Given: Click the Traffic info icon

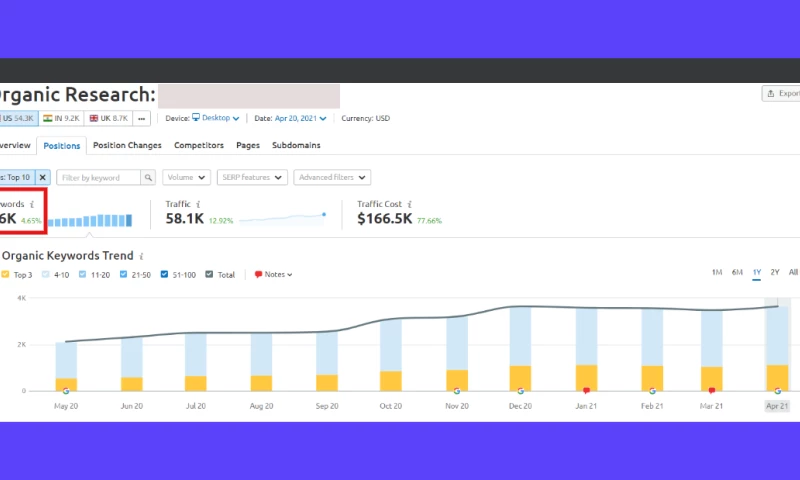Looking at the screenshot, I should point(198,204).
